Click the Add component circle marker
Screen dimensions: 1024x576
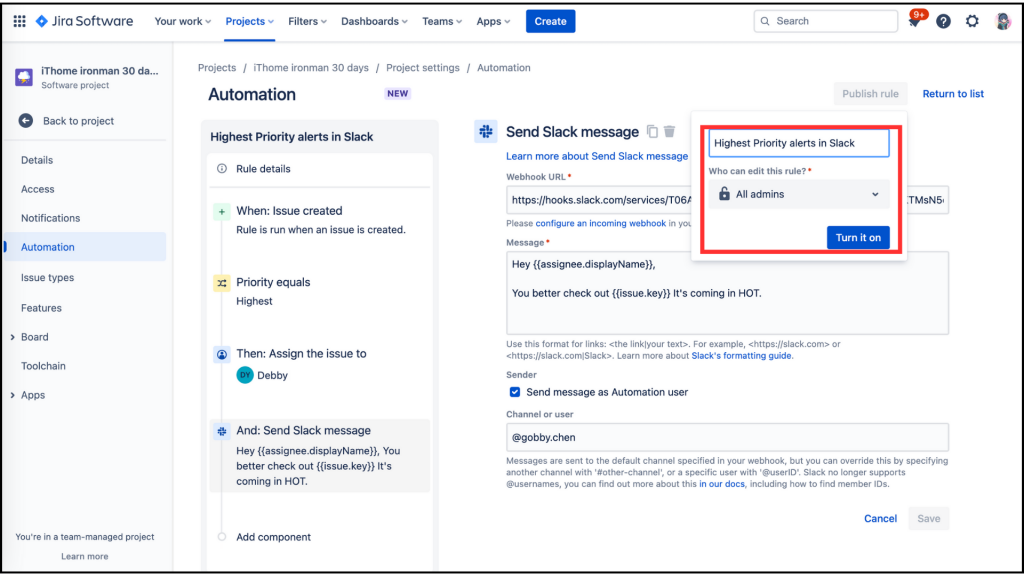point(222,537)
